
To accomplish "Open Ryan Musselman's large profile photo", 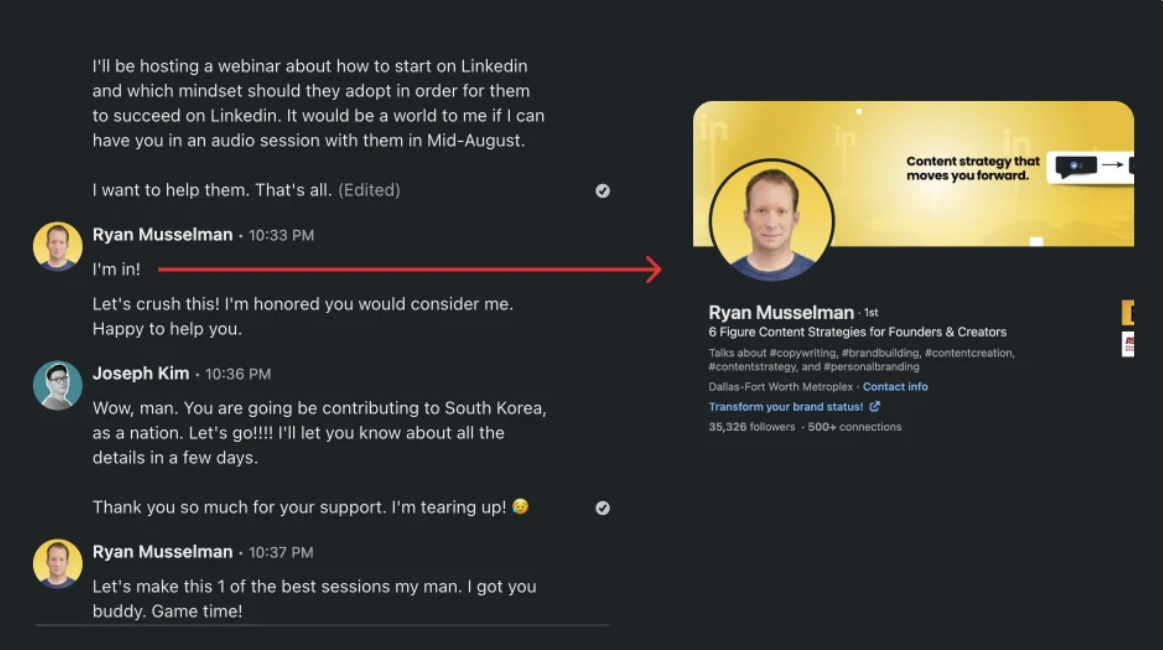I will click(x=771, y=219).
